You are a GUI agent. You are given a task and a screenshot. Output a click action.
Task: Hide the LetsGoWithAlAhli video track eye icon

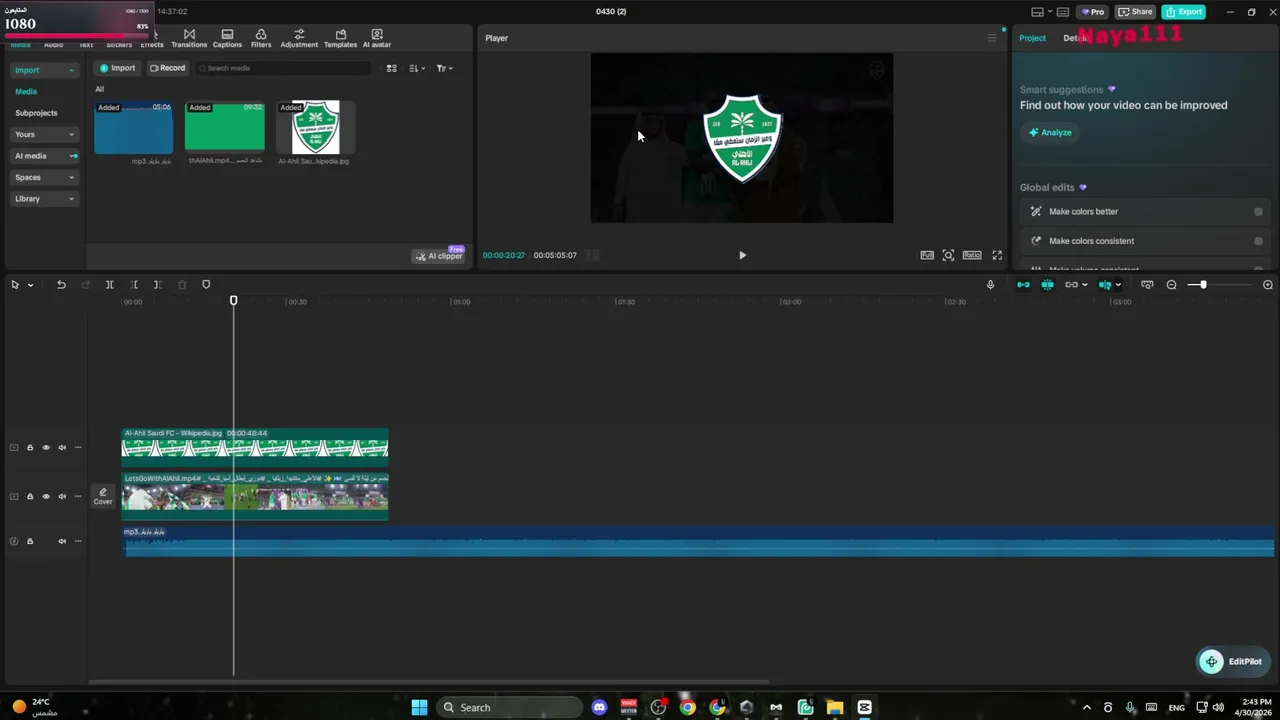(46, 496)
